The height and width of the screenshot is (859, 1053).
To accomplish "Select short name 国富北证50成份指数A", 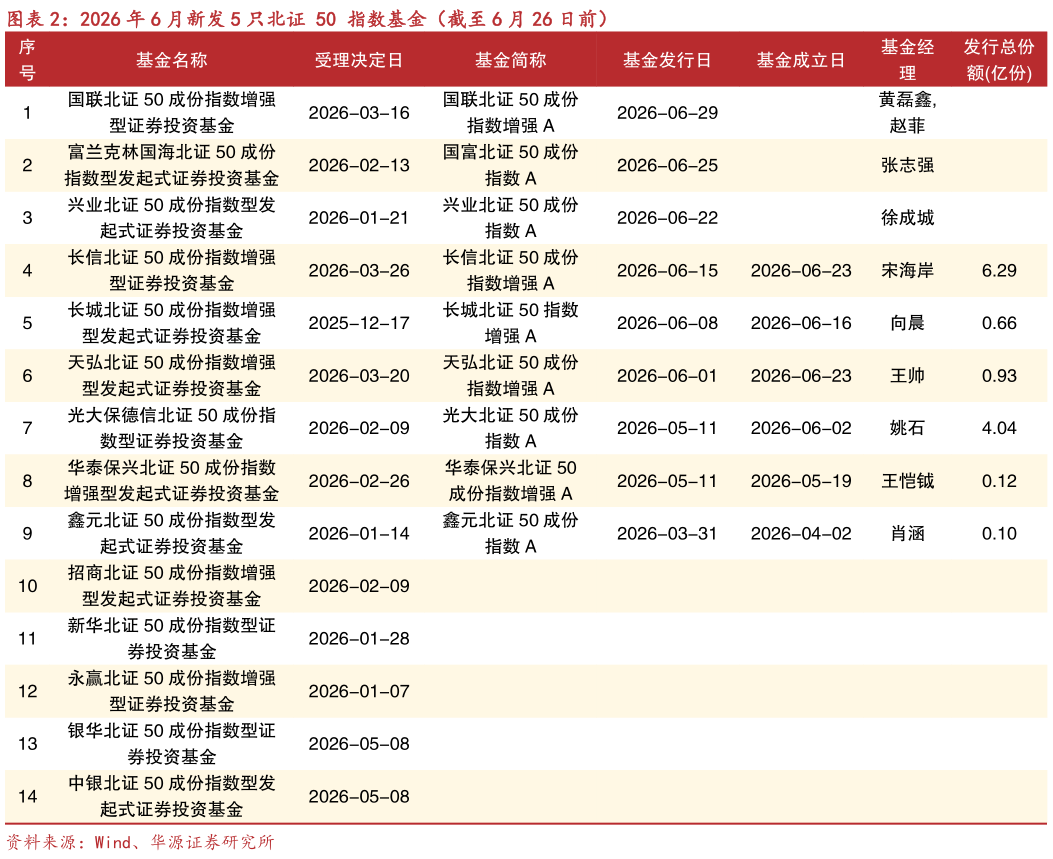I will [x=510, y=165].
